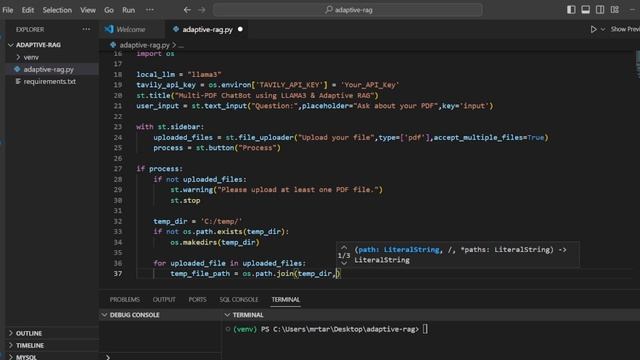Click the st.title line of code
Viewport: 640px width, 360px height.
pyautogui.click(x=257, y=96)
